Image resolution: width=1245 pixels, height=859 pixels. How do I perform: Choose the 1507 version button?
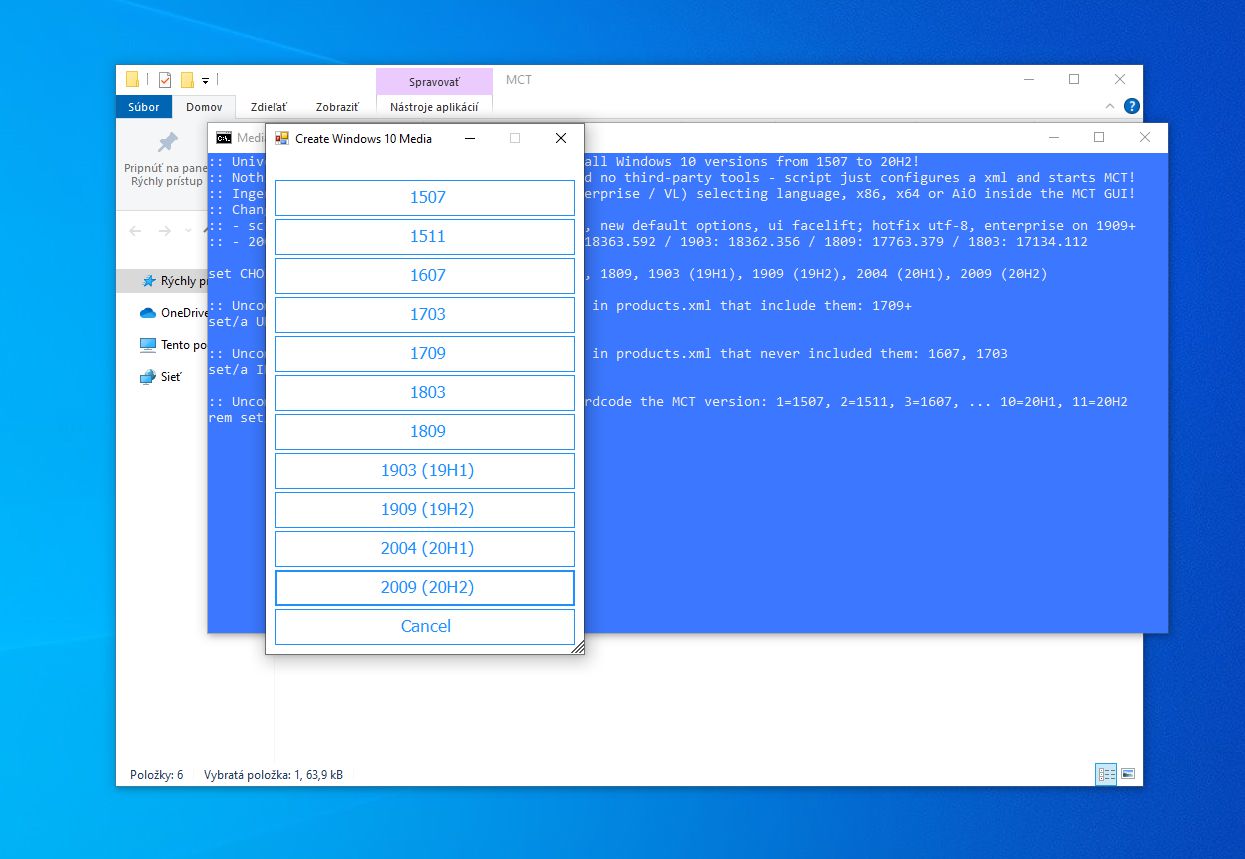(x=425, y=198)
